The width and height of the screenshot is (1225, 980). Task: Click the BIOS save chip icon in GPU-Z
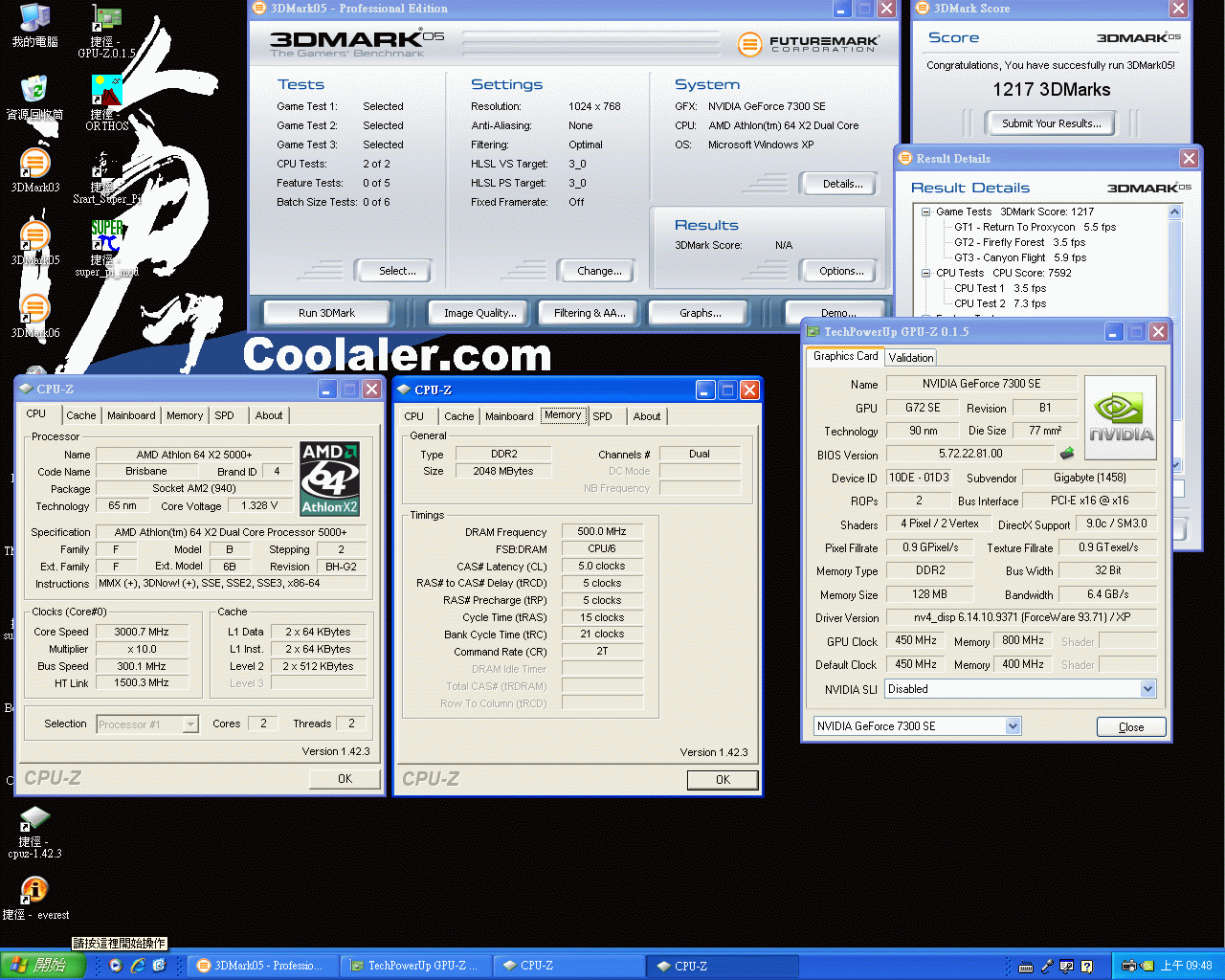click(1067, 454)
